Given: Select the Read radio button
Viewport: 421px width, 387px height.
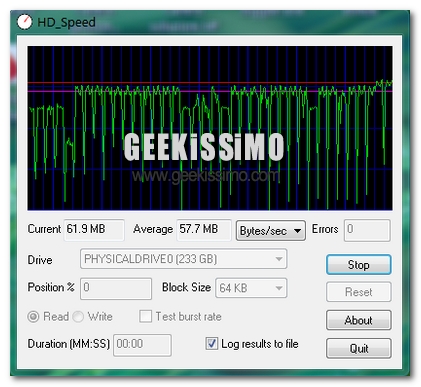Looking at the screenshot, I should [x=33, y=316].
